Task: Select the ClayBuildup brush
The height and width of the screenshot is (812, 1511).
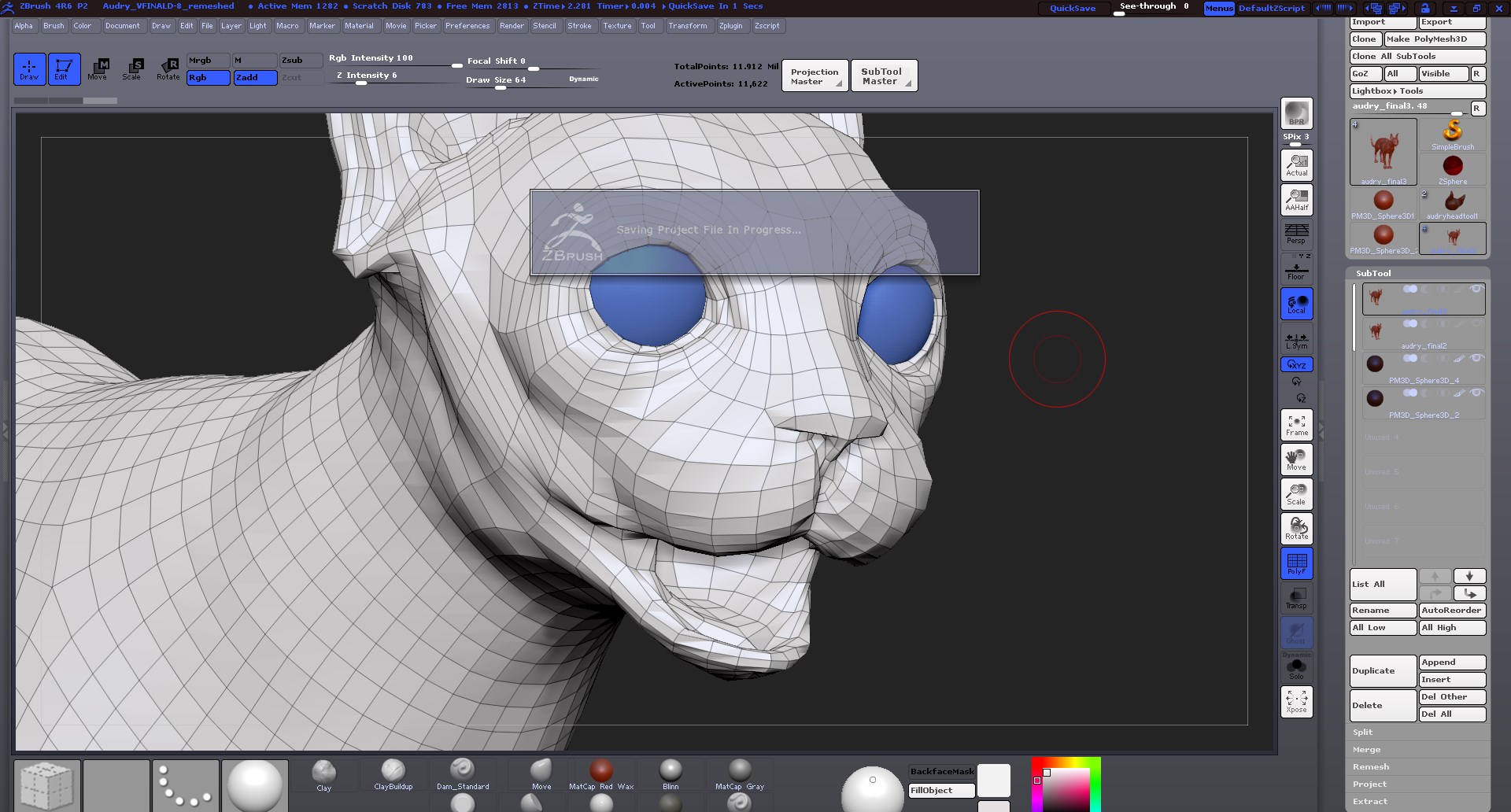Action: click(393, 774)
